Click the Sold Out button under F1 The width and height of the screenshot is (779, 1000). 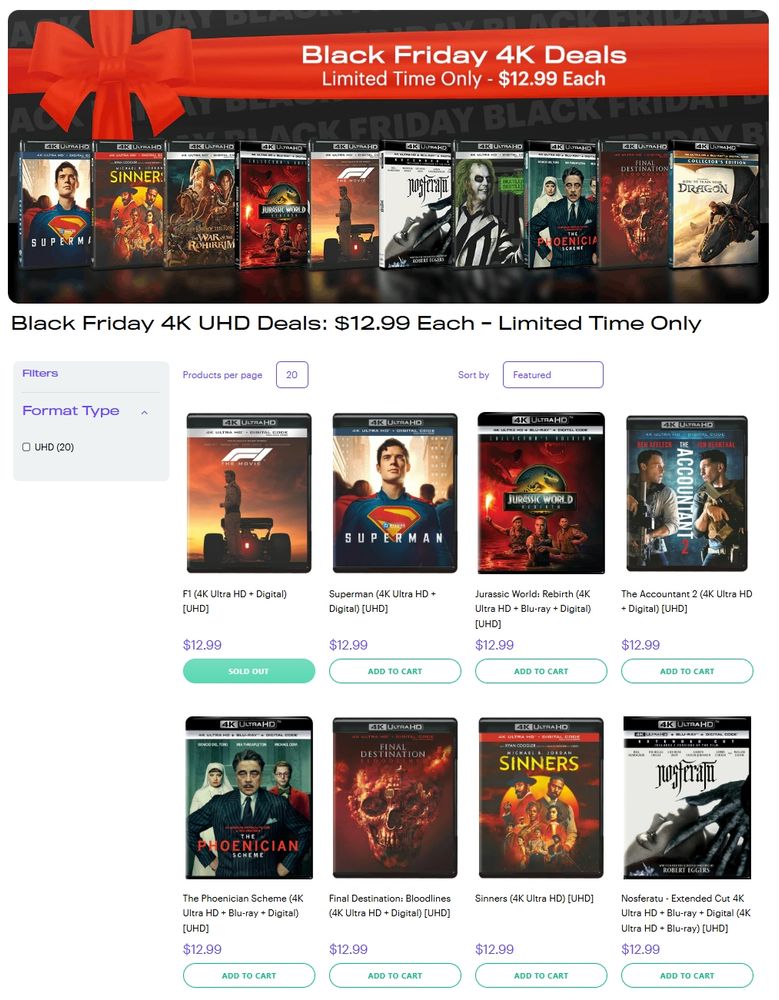249,671
